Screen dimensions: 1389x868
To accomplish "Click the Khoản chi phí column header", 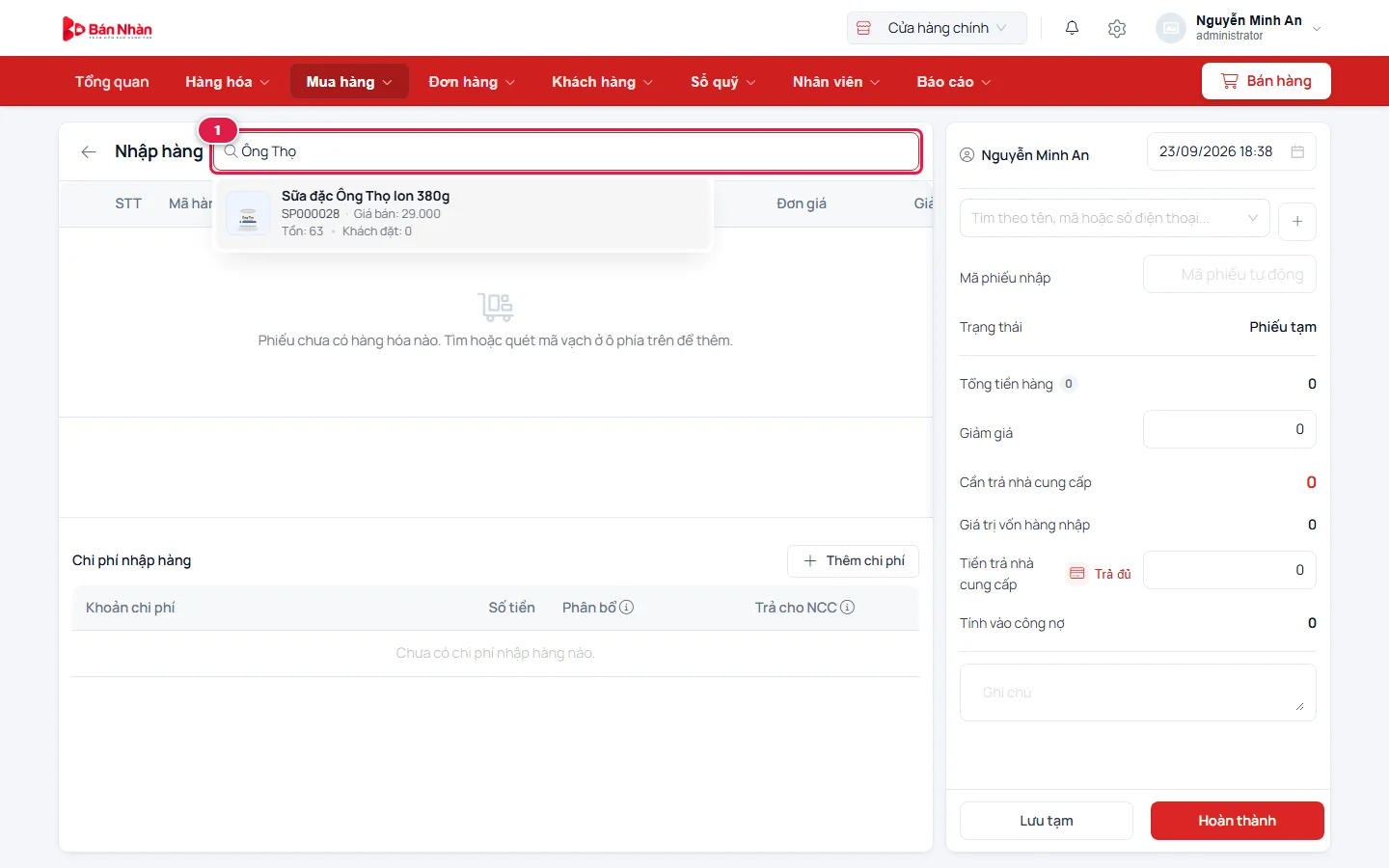I will [130, 608].
